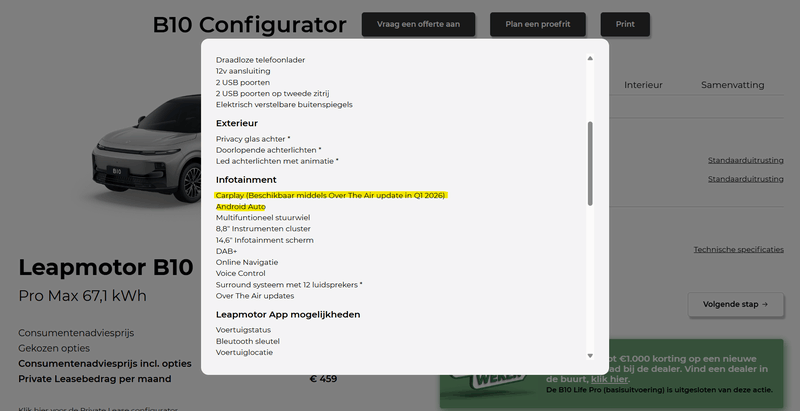Click 'Surround systeem met 12 luidsprekers' item
800x411 pixels.
click(x=289, y=285)
